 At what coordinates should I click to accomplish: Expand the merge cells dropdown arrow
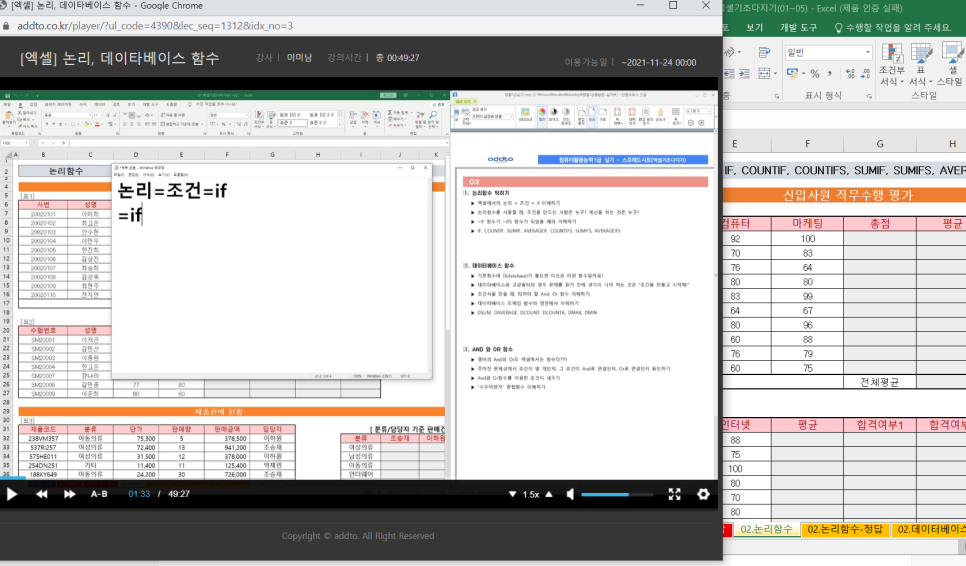tap(775, 73)
